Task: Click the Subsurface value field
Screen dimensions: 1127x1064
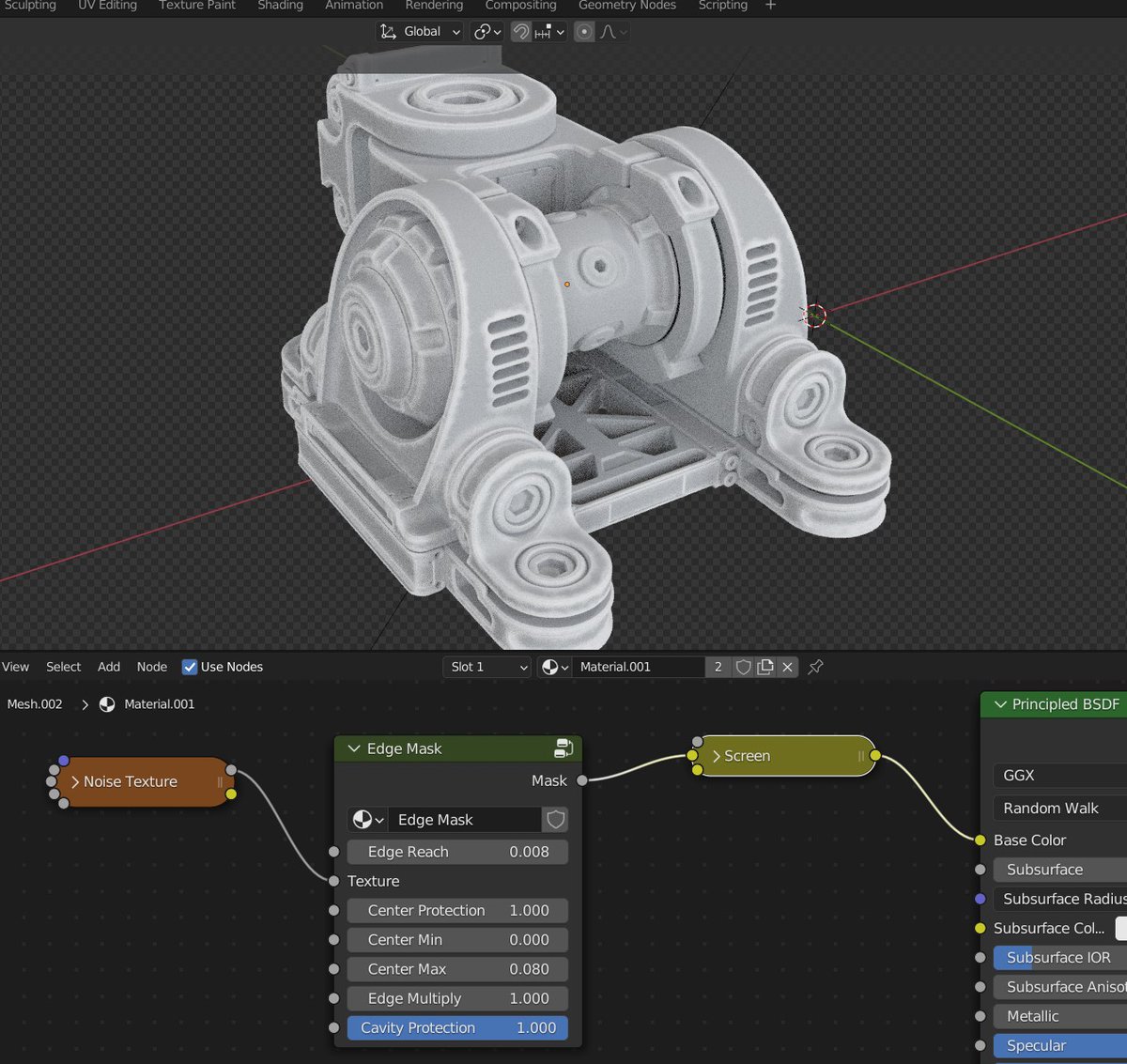Action: point(1059,870)
